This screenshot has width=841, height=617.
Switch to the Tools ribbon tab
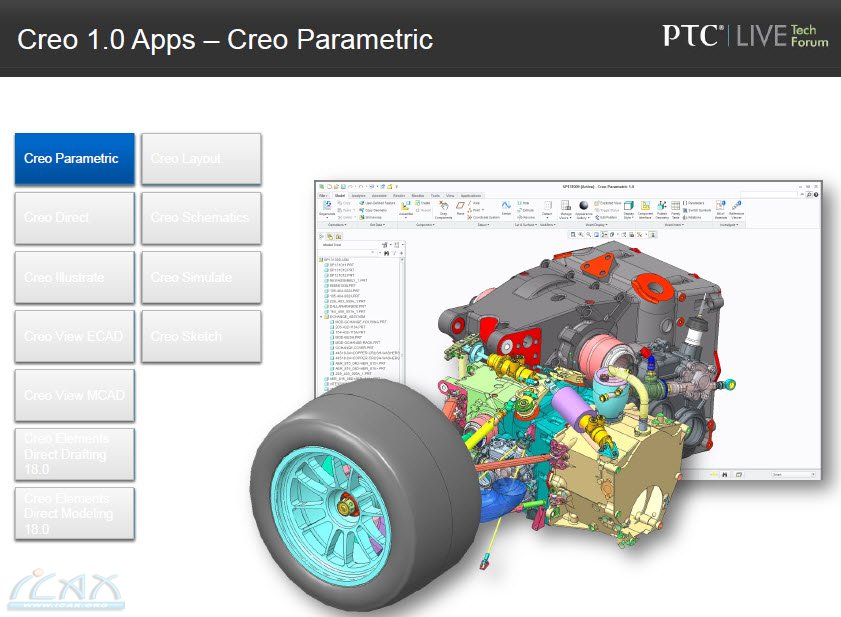435,196
